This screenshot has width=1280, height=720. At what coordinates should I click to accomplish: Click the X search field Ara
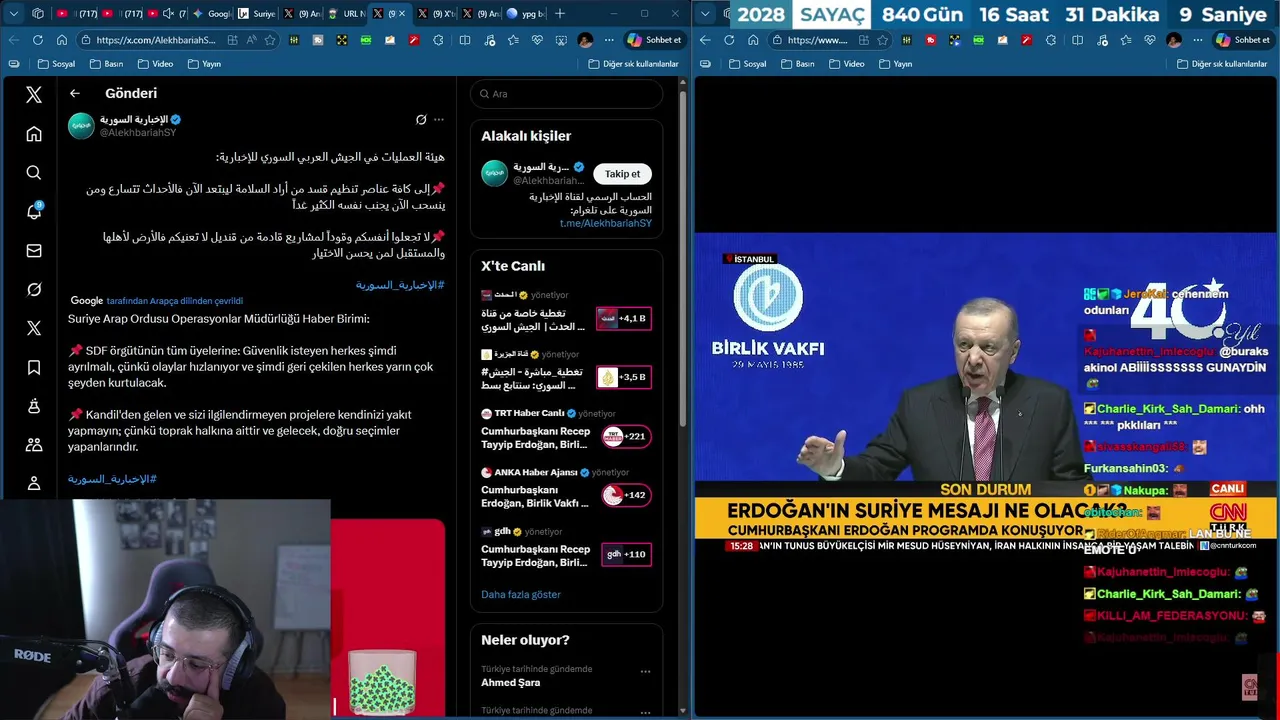pos(566,94)
